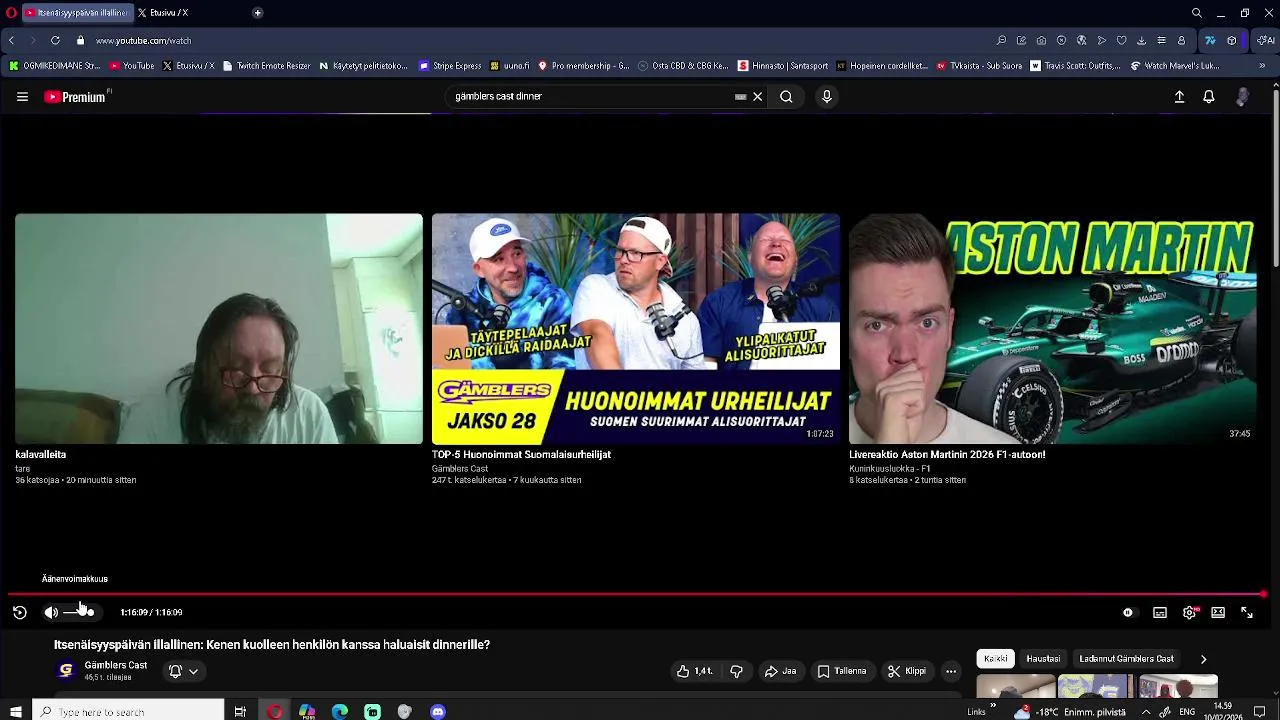
Task: Click the taskbar 'Type here to search' box
Action: click(129, 711)
